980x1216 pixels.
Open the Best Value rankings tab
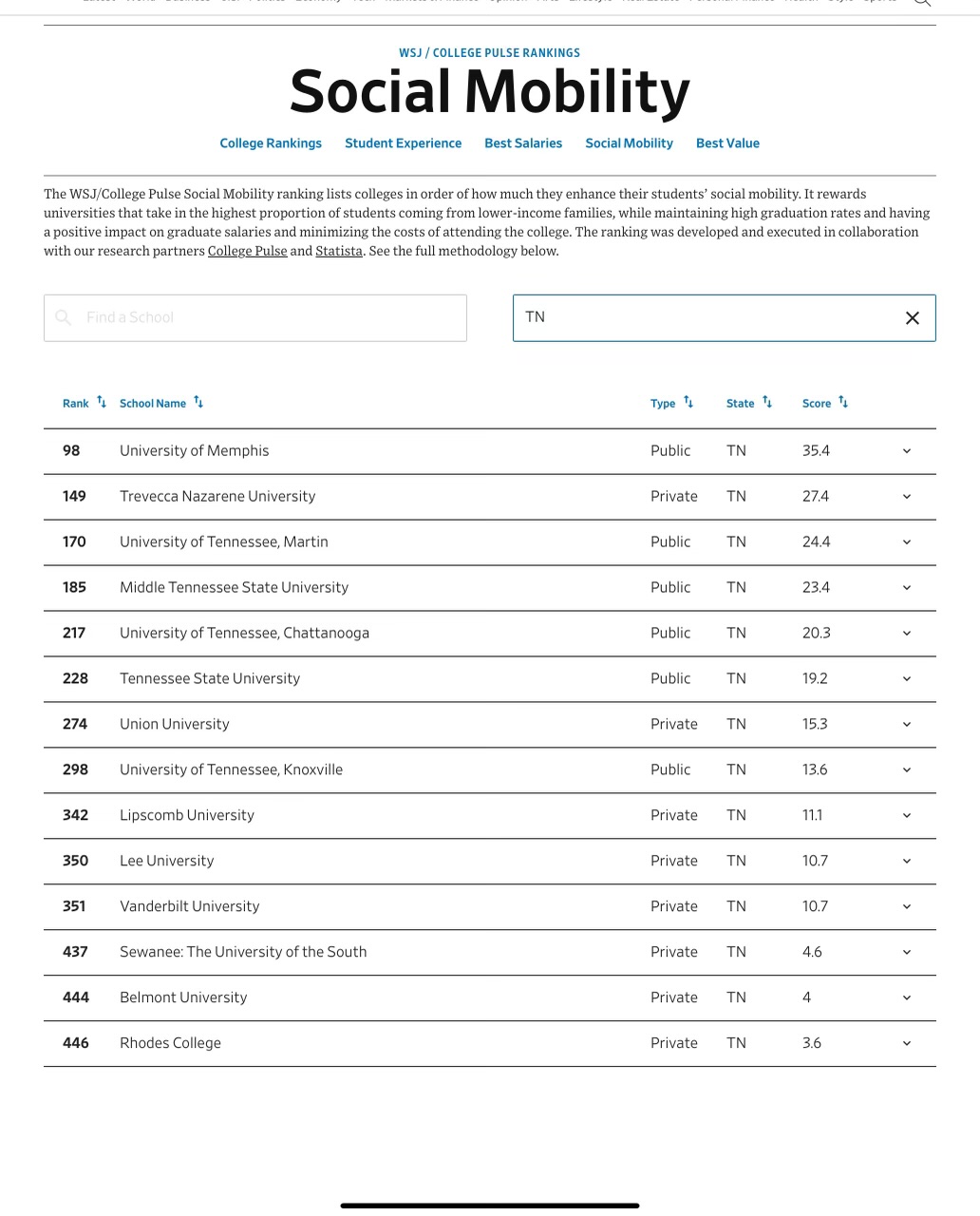point(727,143)
